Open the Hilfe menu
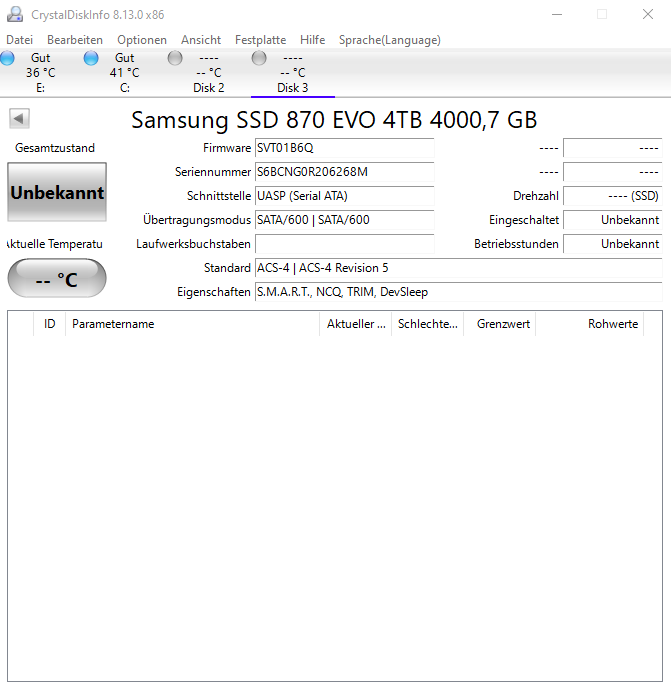Viewport: 671px width, 689px height. [312, 40]
